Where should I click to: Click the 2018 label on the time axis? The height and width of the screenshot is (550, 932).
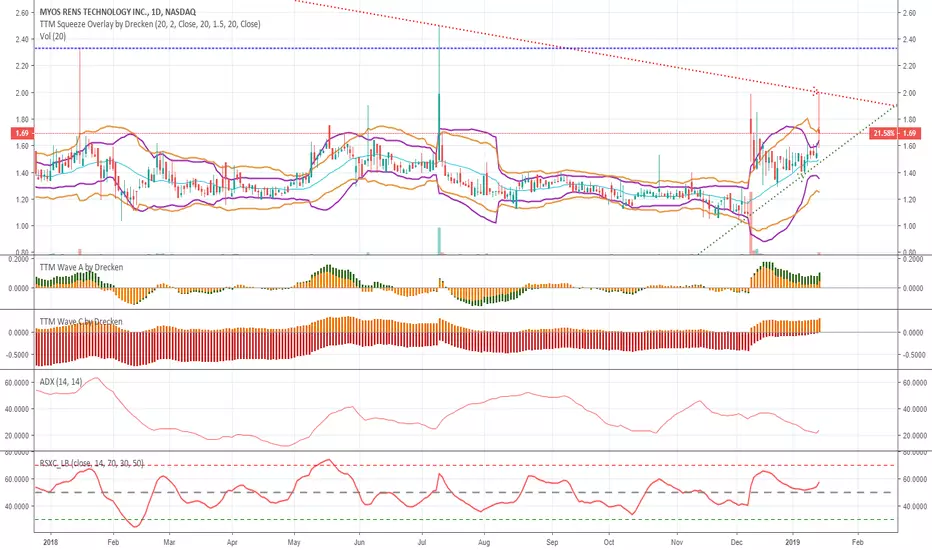51,542
